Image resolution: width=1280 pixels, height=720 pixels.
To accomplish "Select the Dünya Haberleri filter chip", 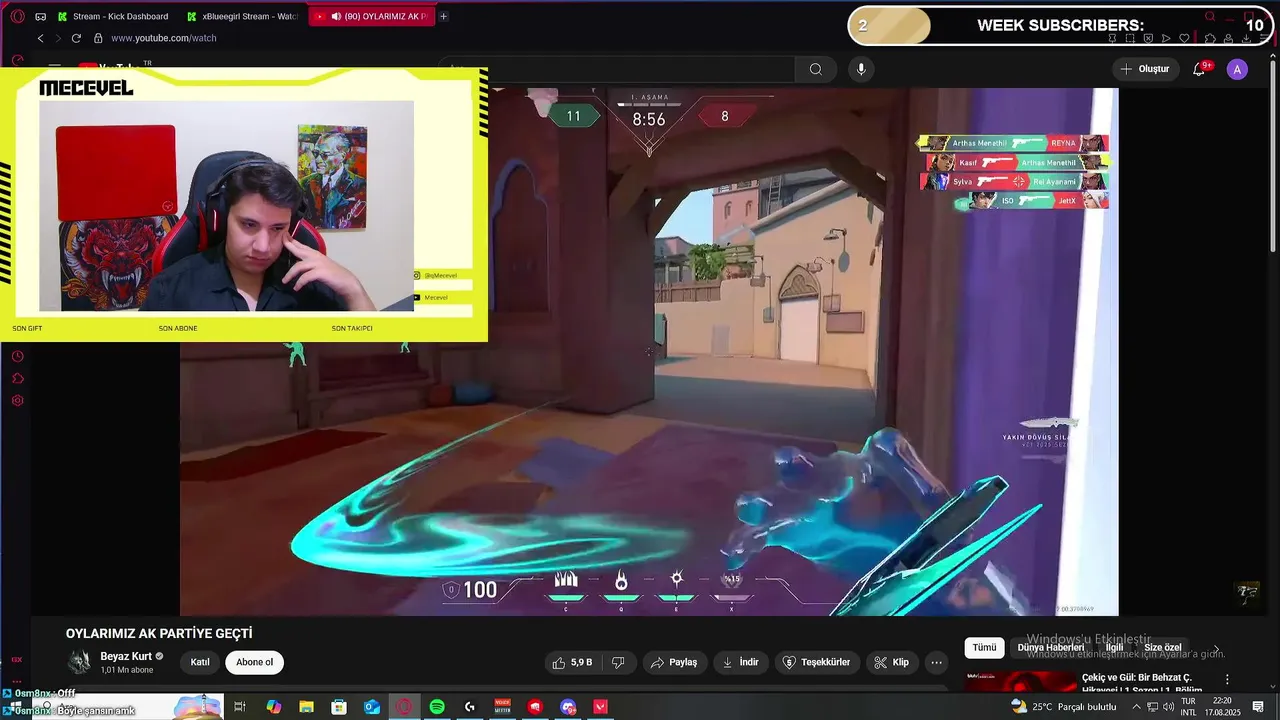I will pyautogui.click(x=1050, y=647).
